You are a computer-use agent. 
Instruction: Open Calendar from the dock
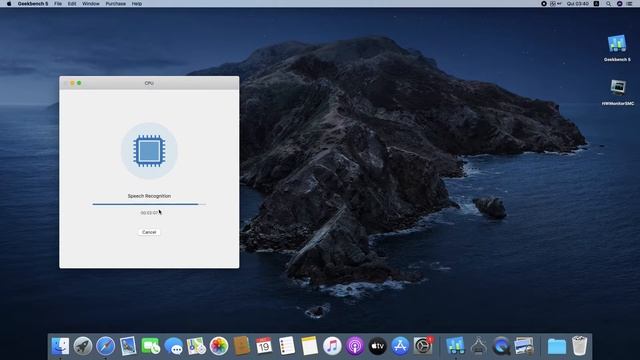[x=264, y=346]
